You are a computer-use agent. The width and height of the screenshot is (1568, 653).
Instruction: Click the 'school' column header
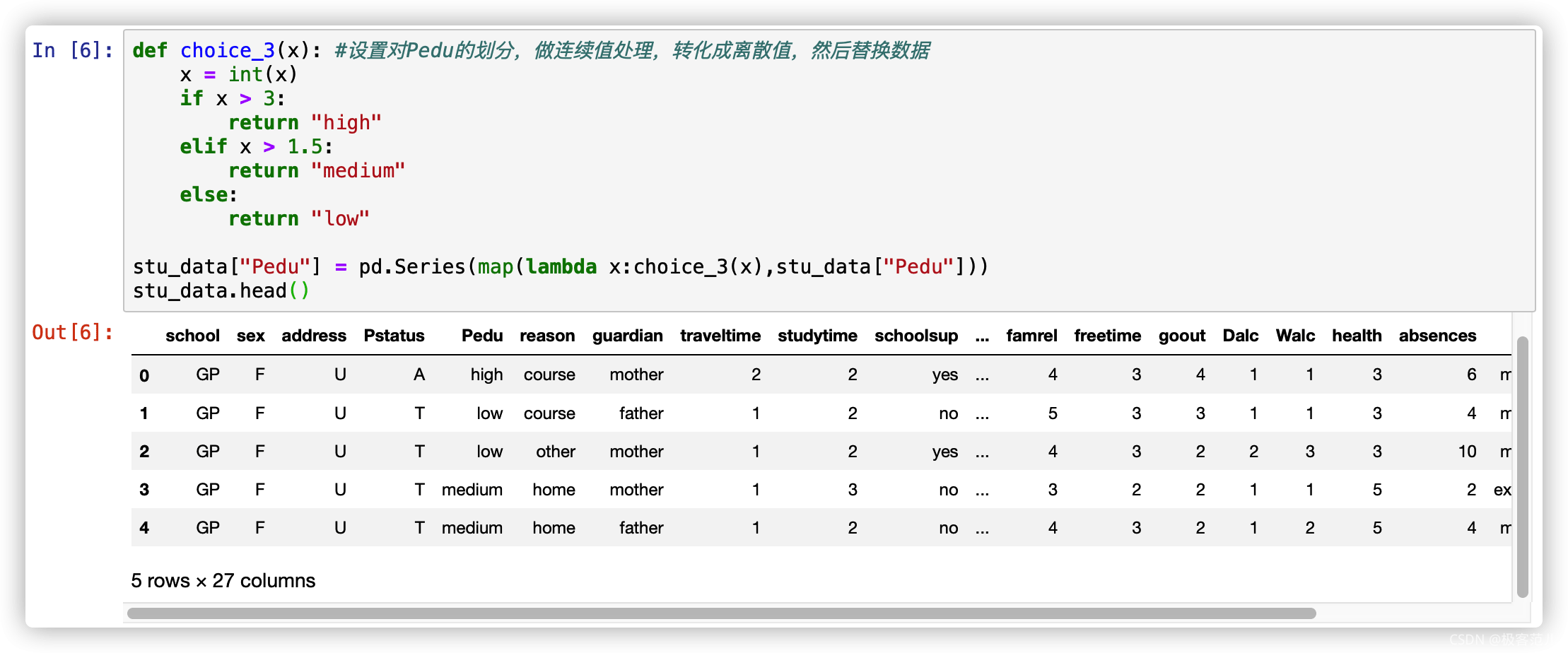click(x=192, y=336)
